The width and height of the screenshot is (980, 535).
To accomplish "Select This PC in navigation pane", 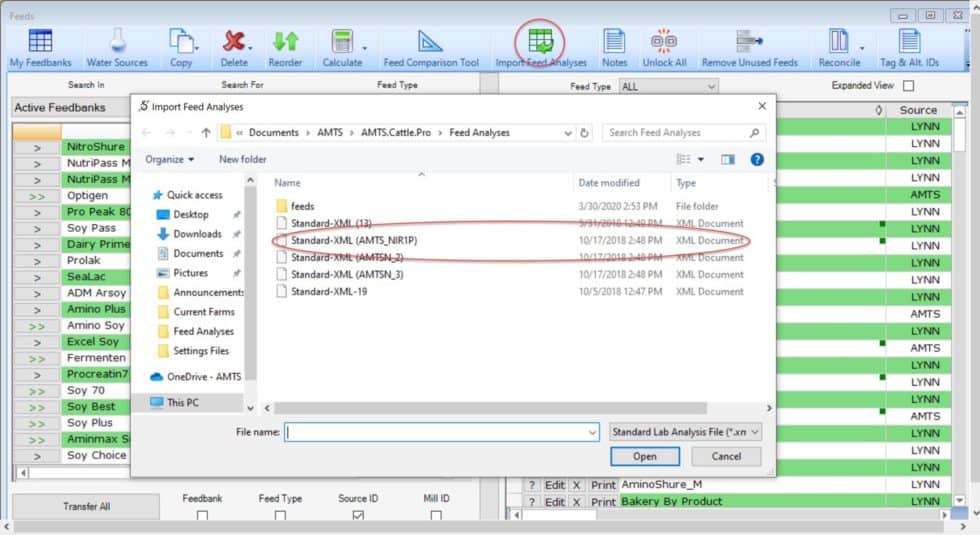I will tap(175, 402).
